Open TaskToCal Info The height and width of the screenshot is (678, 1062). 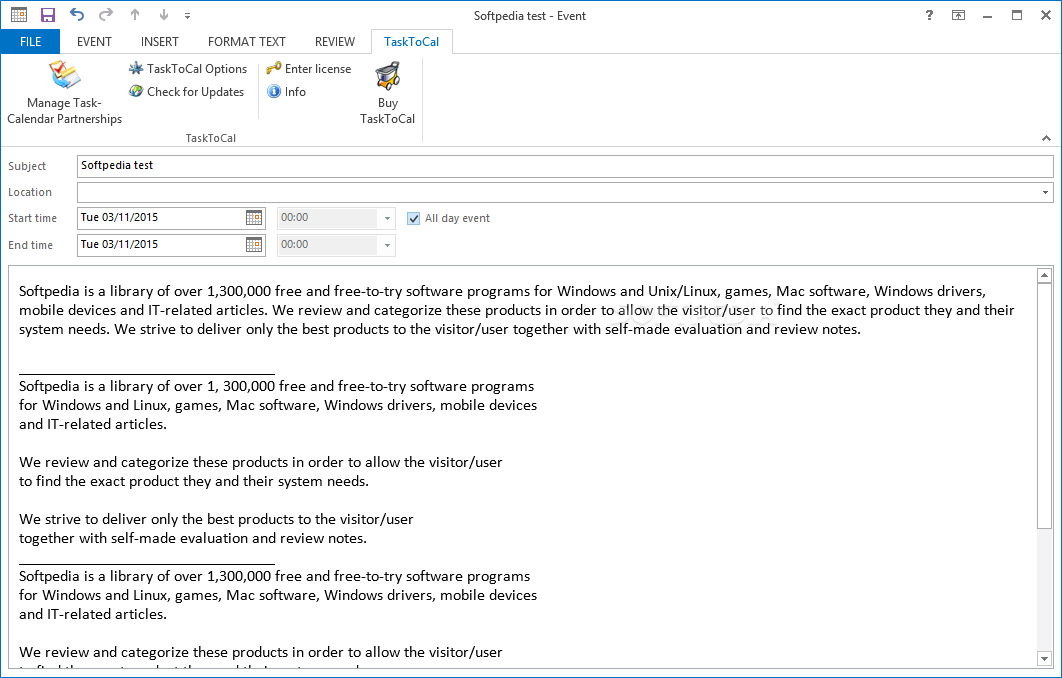click(286, 91)
